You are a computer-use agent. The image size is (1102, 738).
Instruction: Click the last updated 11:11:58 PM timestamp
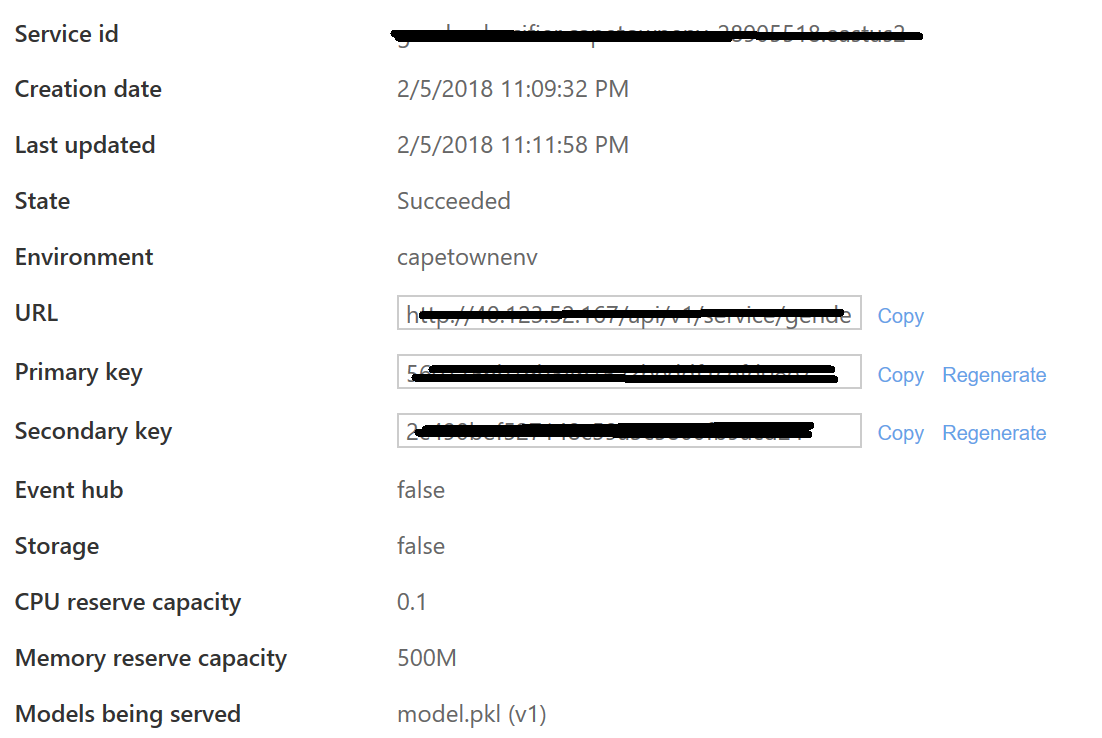pyautogui.click(x=512, y=145)
